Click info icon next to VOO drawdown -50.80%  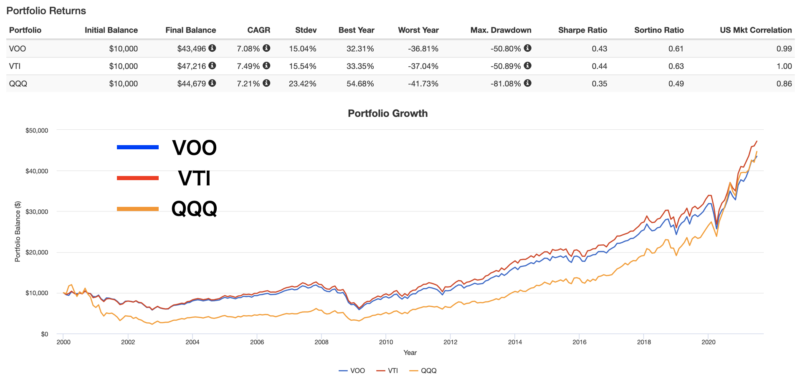[528, 48]
